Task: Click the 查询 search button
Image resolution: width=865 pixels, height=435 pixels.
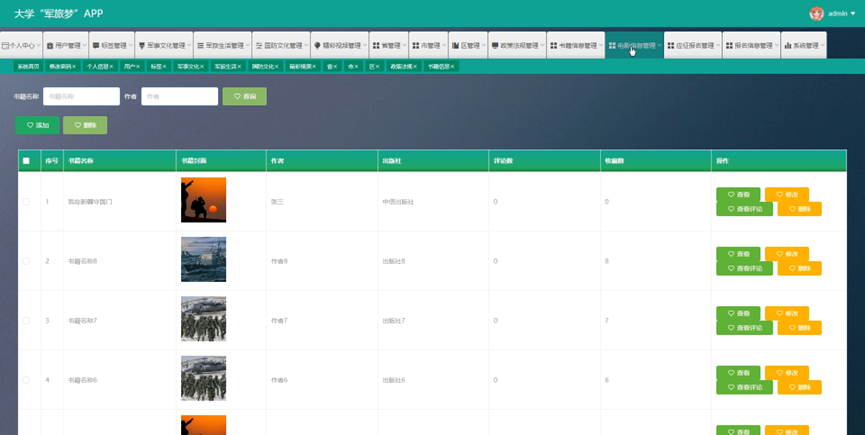Action: coord(244,96)
